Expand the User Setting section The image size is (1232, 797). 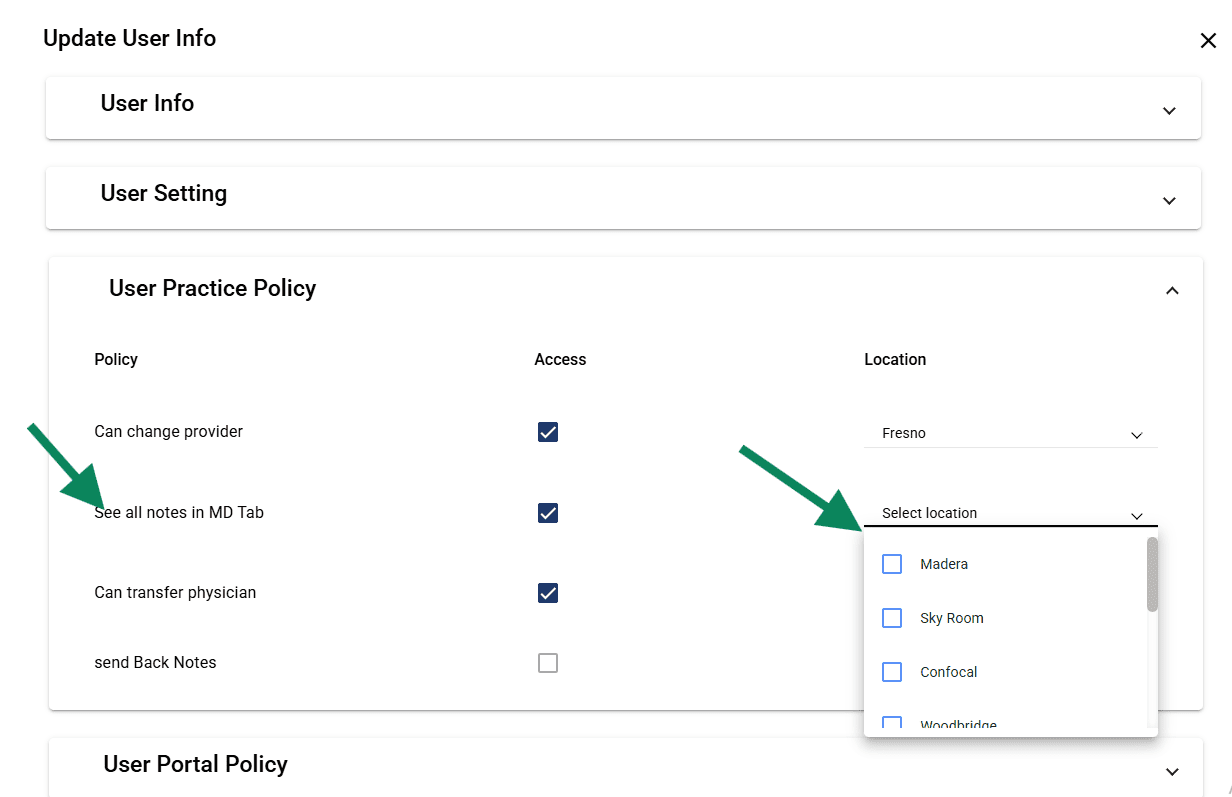click(1168, 201)
